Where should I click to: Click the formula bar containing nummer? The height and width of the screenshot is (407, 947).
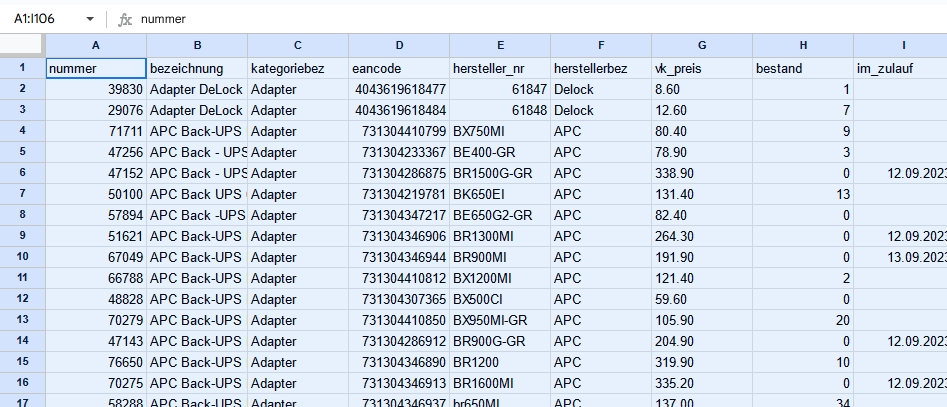541,19
